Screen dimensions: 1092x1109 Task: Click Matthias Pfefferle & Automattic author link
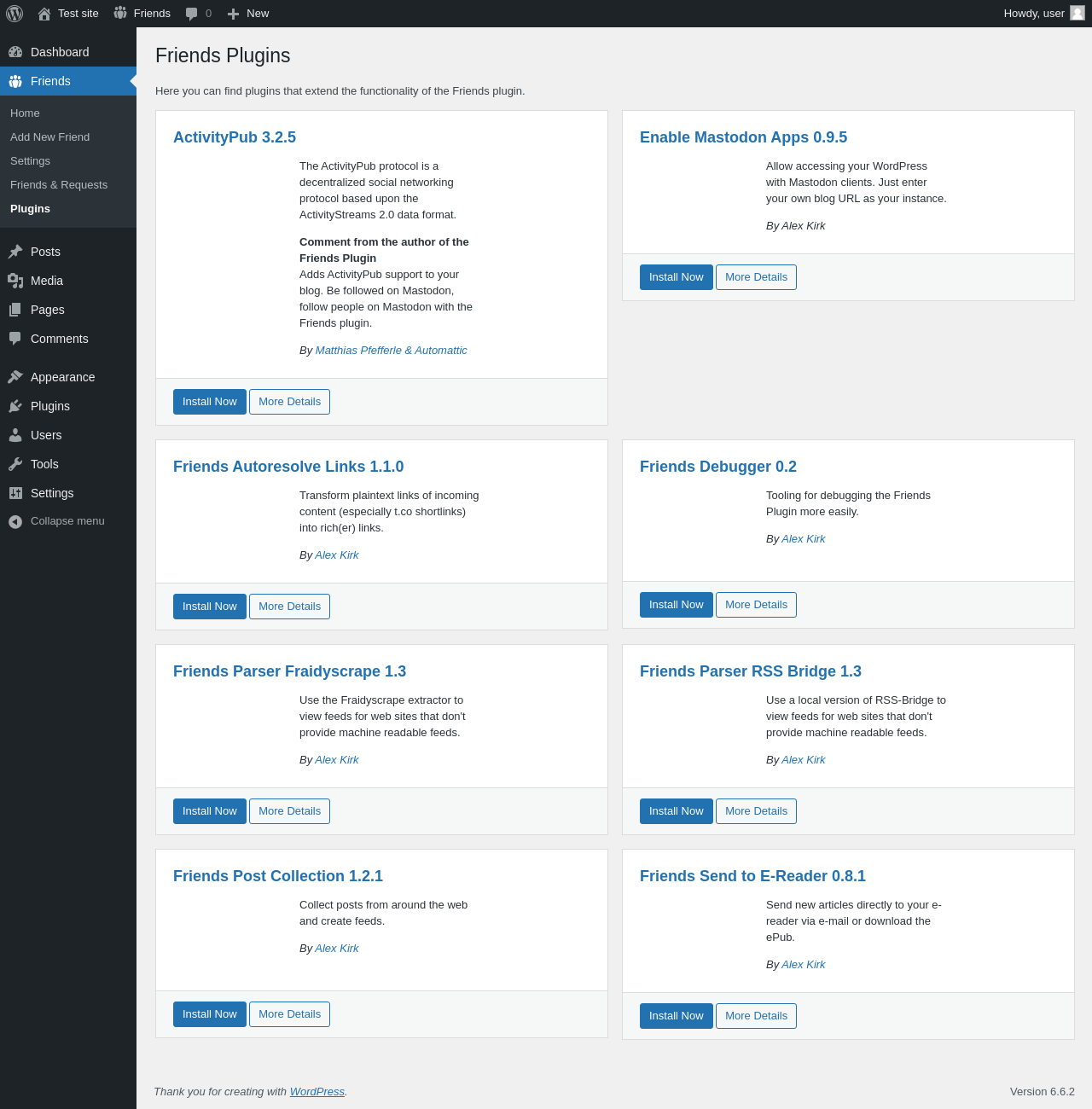point(392,351)
